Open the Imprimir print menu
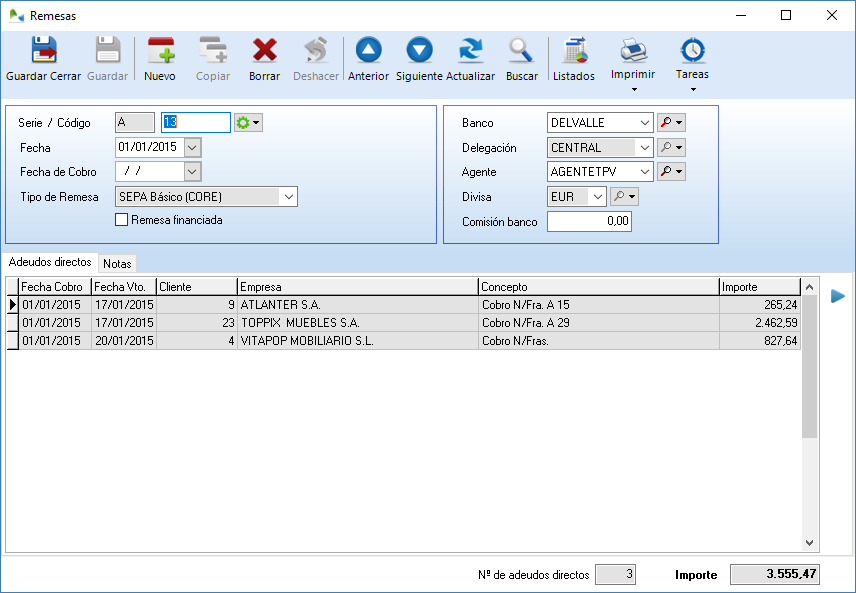Screen dimensions: 856x593 click(x=633, y=60)
